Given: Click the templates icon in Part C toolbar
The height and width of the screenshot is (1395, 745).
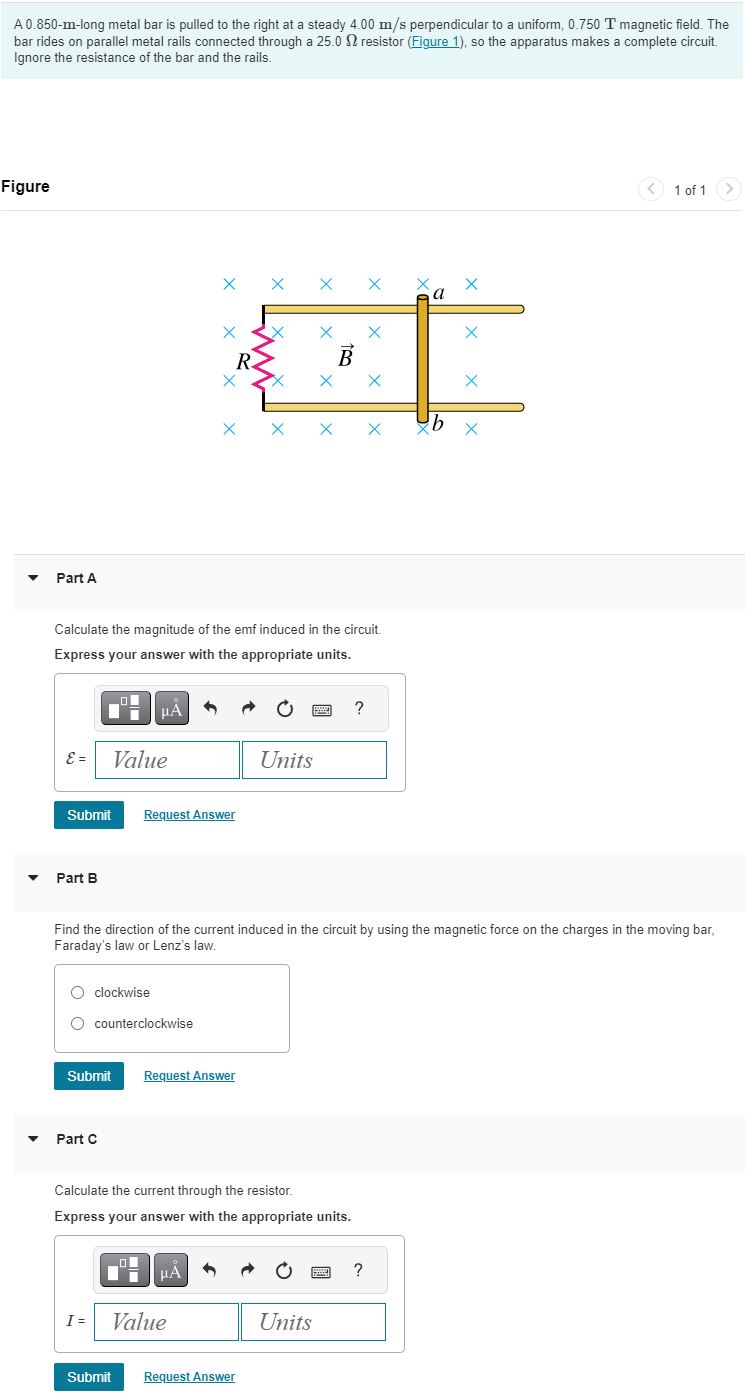Looking at the screenshot, I should point(124,1270).
